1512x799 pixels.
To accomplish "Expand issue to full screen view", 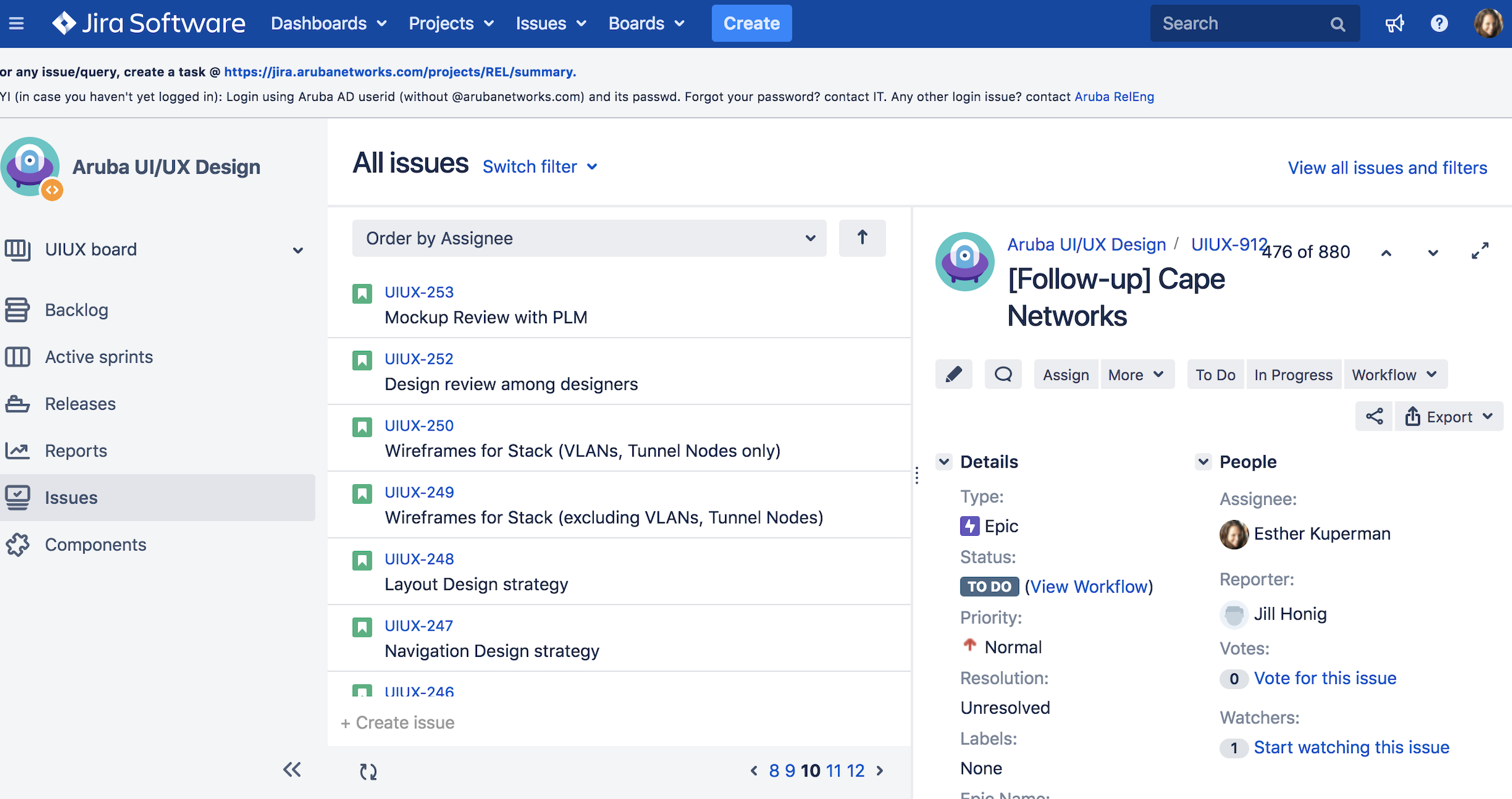I will coord(1480,251).
